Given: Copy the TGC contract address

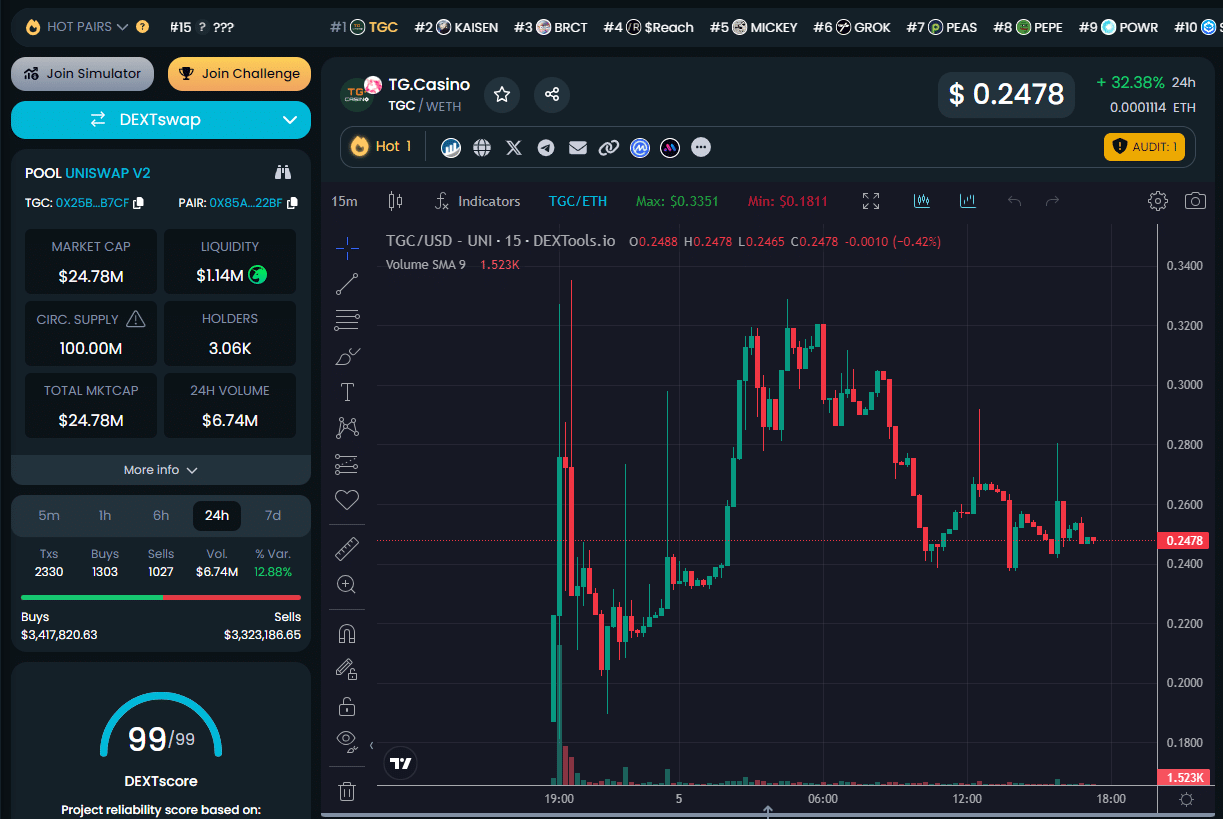Looking at the screenshot, I should tap(138, 203).
